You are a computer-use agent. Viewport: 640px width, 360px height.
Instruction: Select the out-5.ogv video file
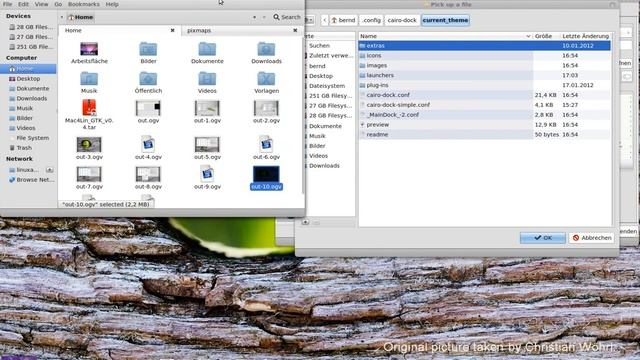(x=207, y=144)
